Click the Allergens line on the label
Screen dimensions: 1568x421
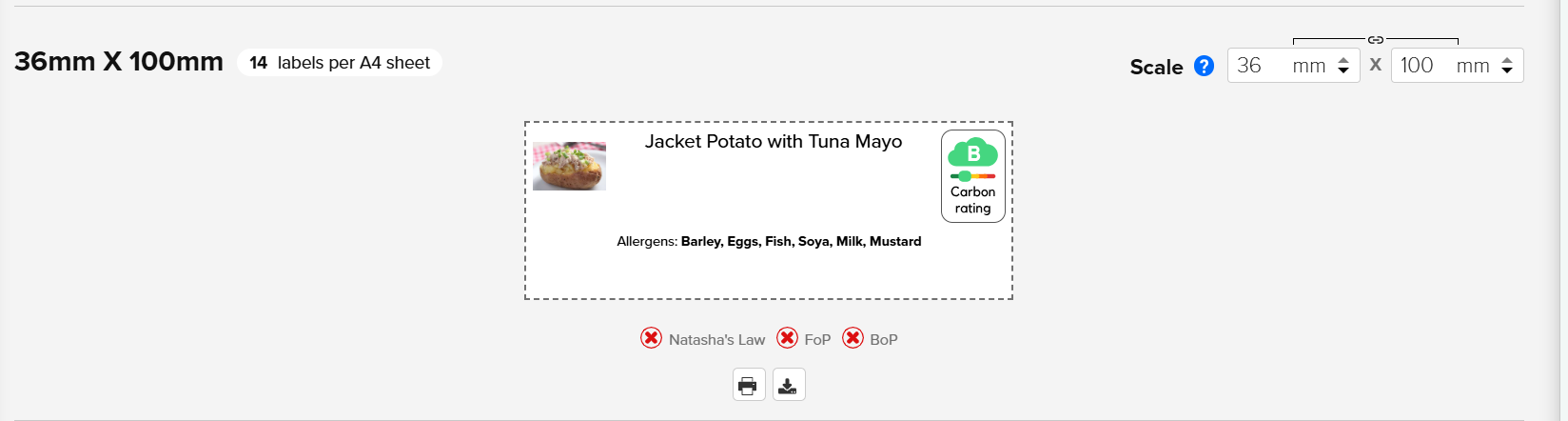769,242
